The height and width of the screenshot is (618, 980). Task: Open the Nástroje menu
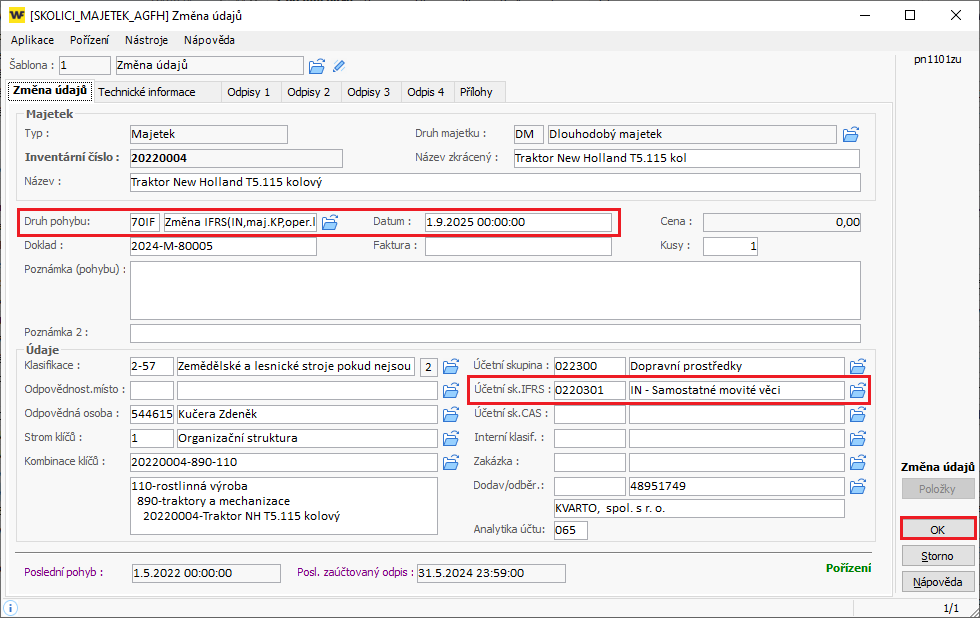[146, 40]
